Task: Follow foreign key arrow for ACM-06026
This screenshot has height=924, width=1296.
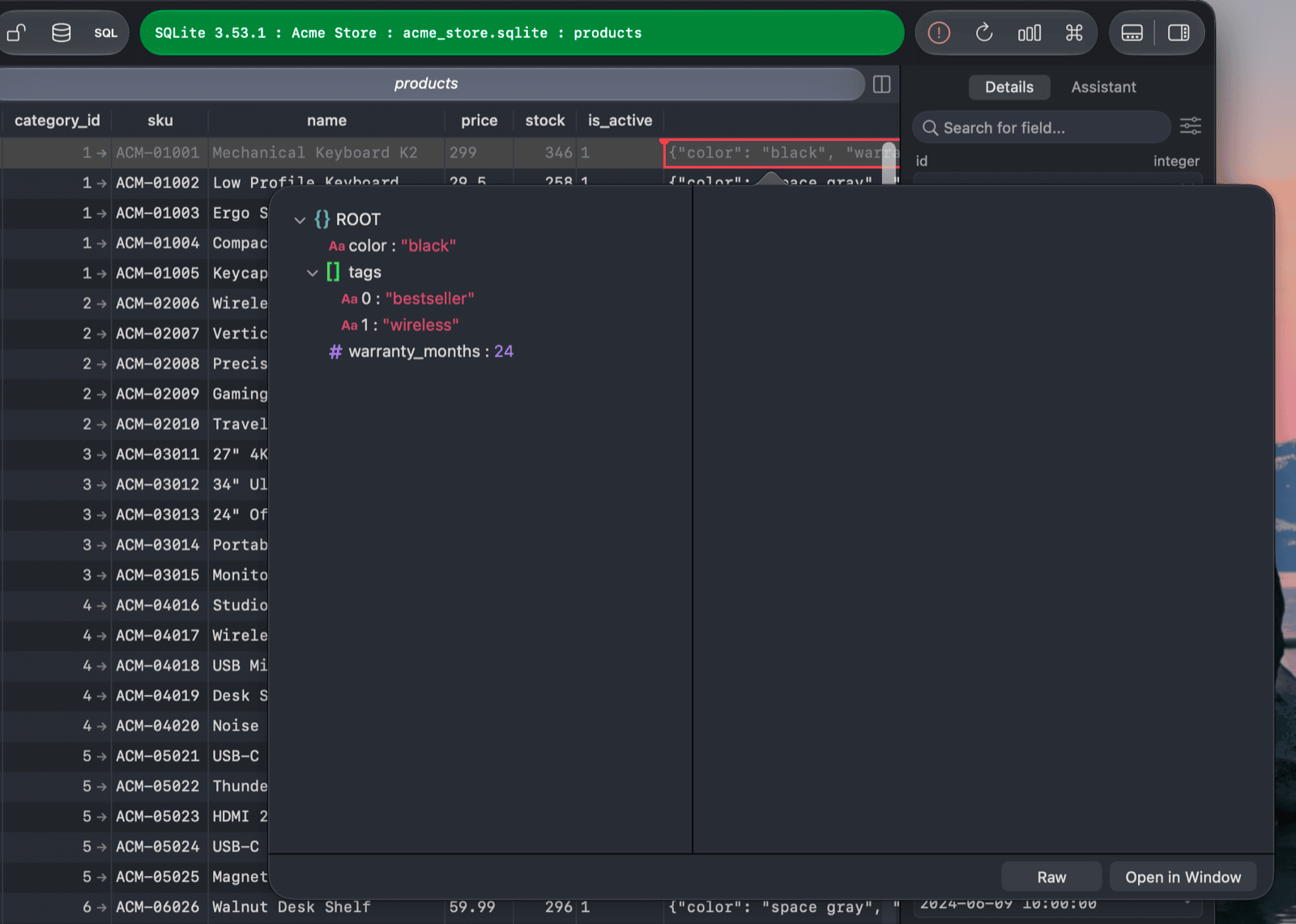Action: (x=102, y=908)
